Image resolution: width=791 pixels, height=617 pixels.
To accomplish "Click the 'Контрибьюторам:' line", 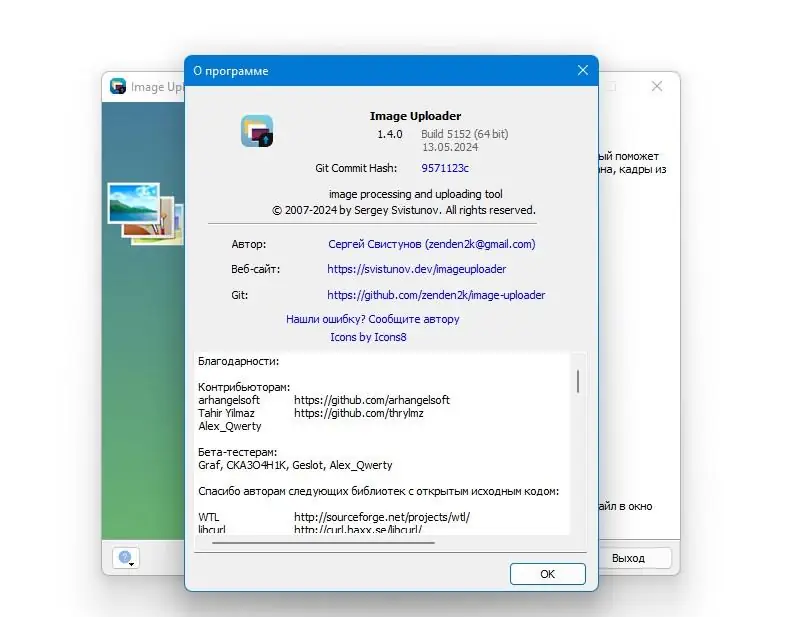I will [244, 387].
